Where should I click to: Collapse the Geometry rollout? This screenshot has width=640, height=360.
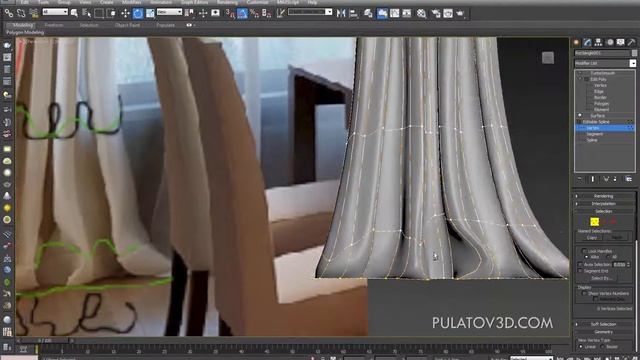pyautogui.click(x=603, y=332)
